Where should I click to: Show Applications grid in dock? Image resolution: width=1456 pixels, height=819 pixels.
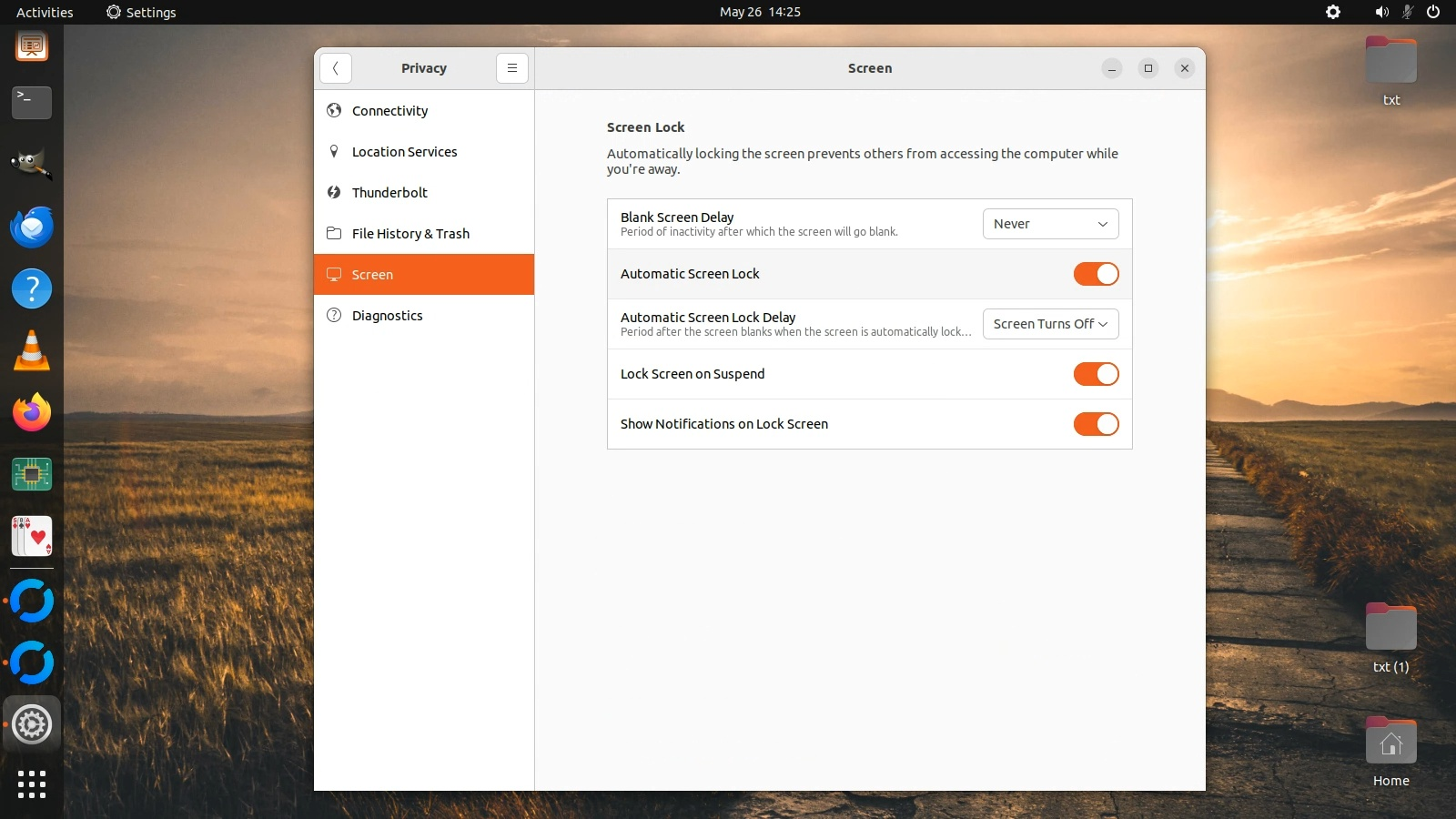(x=32, y=784)
